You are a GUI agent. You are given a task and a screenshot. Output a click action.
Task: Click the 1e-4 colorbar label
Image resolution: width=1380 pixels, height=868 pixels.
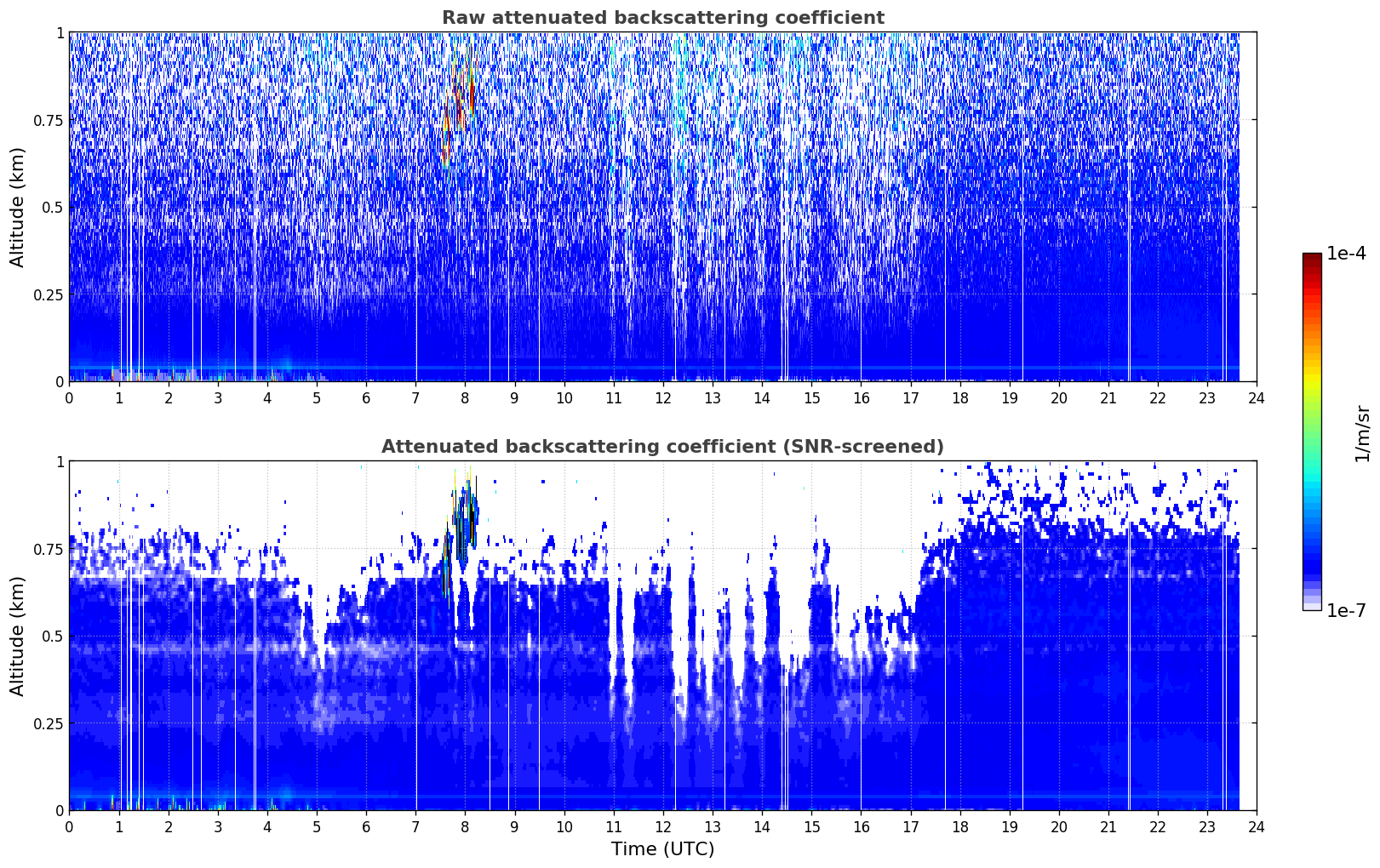tap(1346, 254)
